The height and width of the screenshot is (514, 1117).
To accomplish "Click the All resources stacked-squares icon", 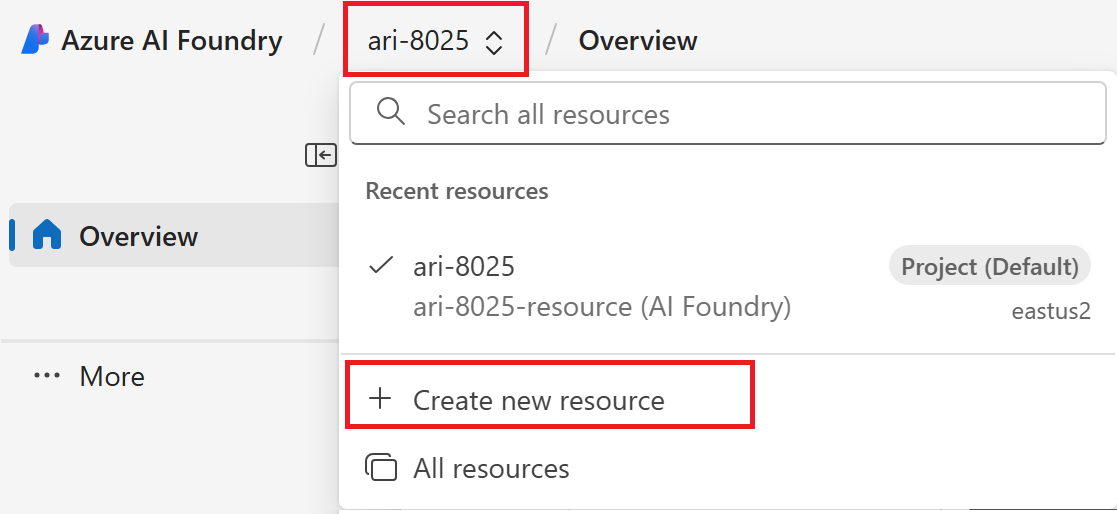I will click(381, 468).
